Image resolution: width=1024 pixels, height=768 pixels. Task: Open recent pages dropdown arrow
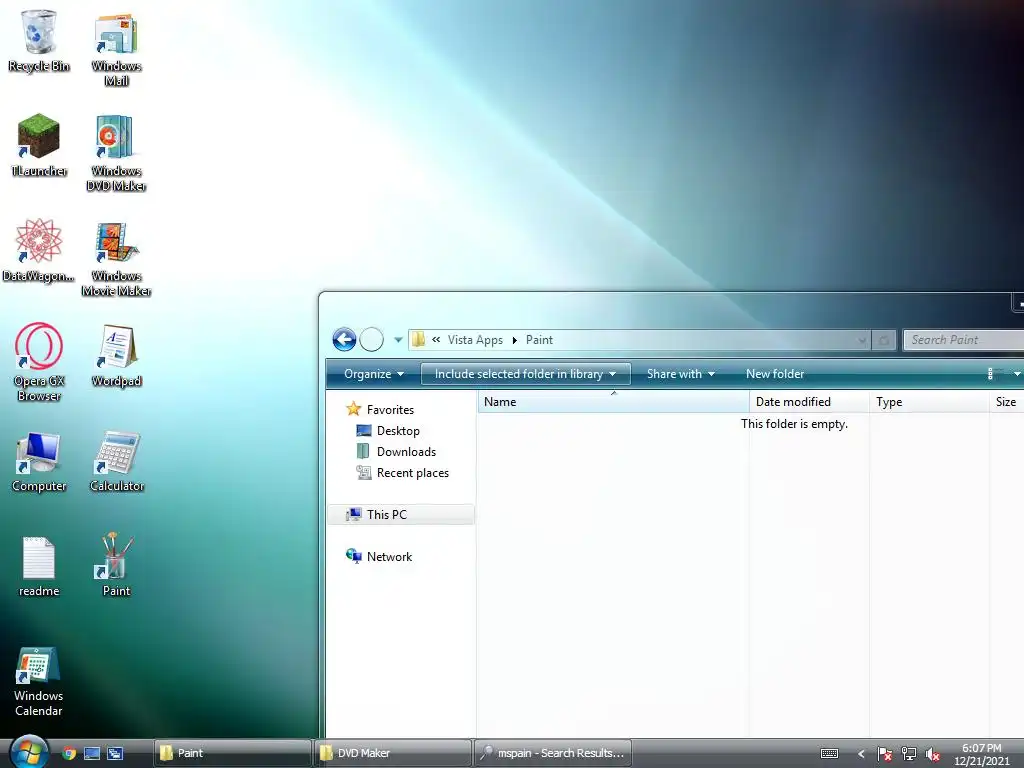click(398, 340)
